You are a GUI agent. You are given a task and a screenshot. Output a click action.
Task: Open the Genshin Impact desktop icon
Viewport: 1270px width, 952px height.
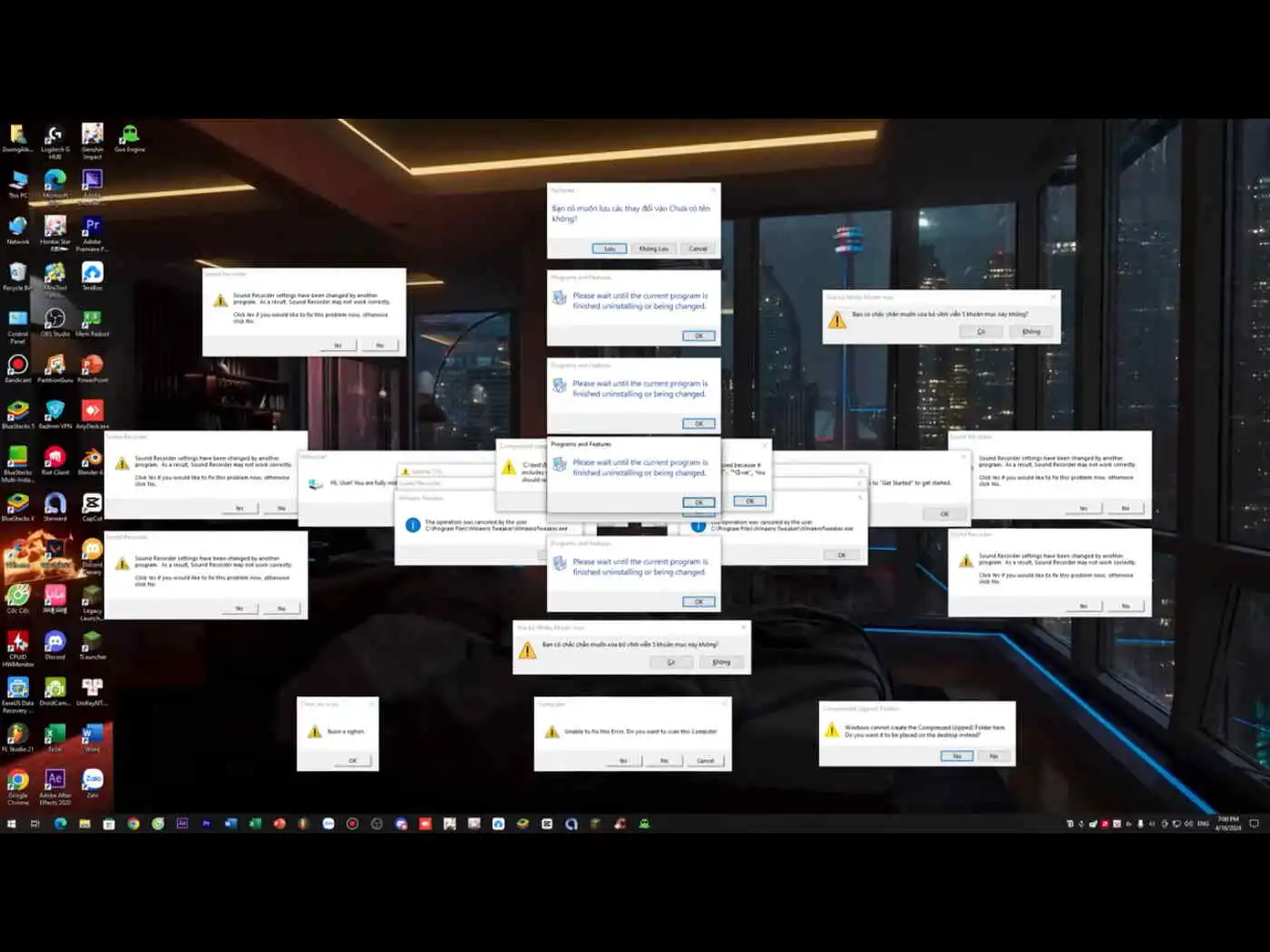92,141
